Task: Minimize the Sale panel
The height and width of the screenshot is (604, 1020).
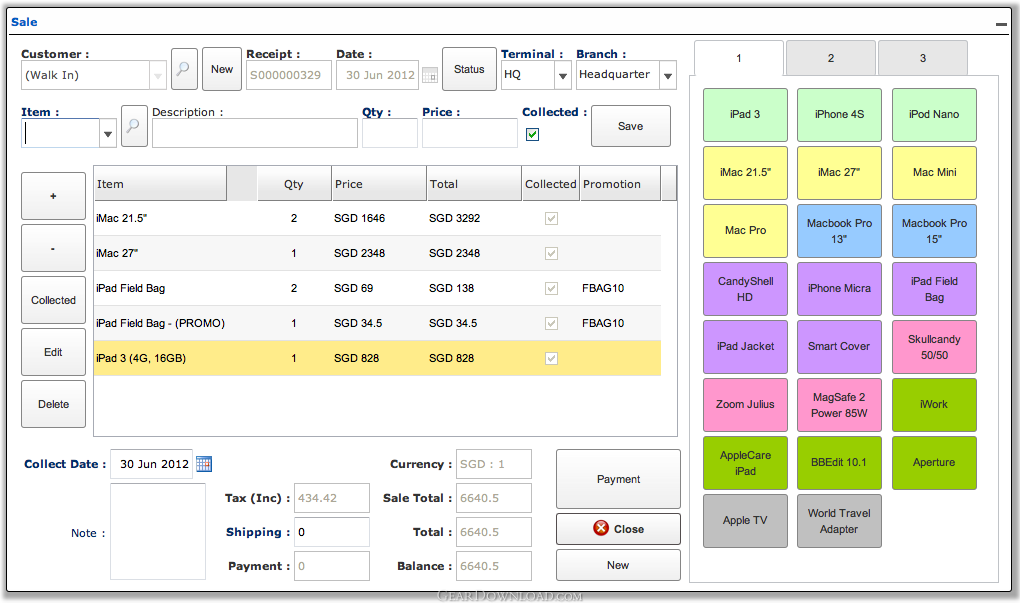Action: [x=1001, y=24]
